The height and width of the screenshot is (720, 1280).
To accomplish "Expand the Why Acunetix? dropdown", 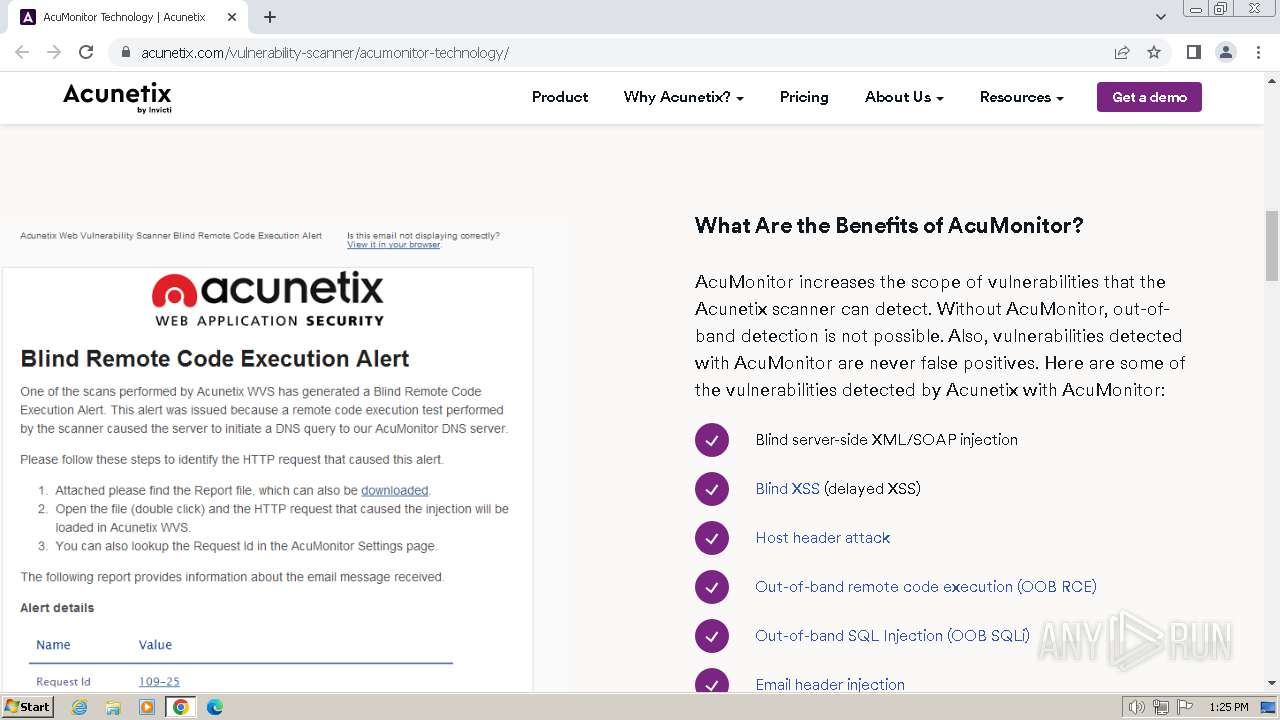I will coord(684,97).
